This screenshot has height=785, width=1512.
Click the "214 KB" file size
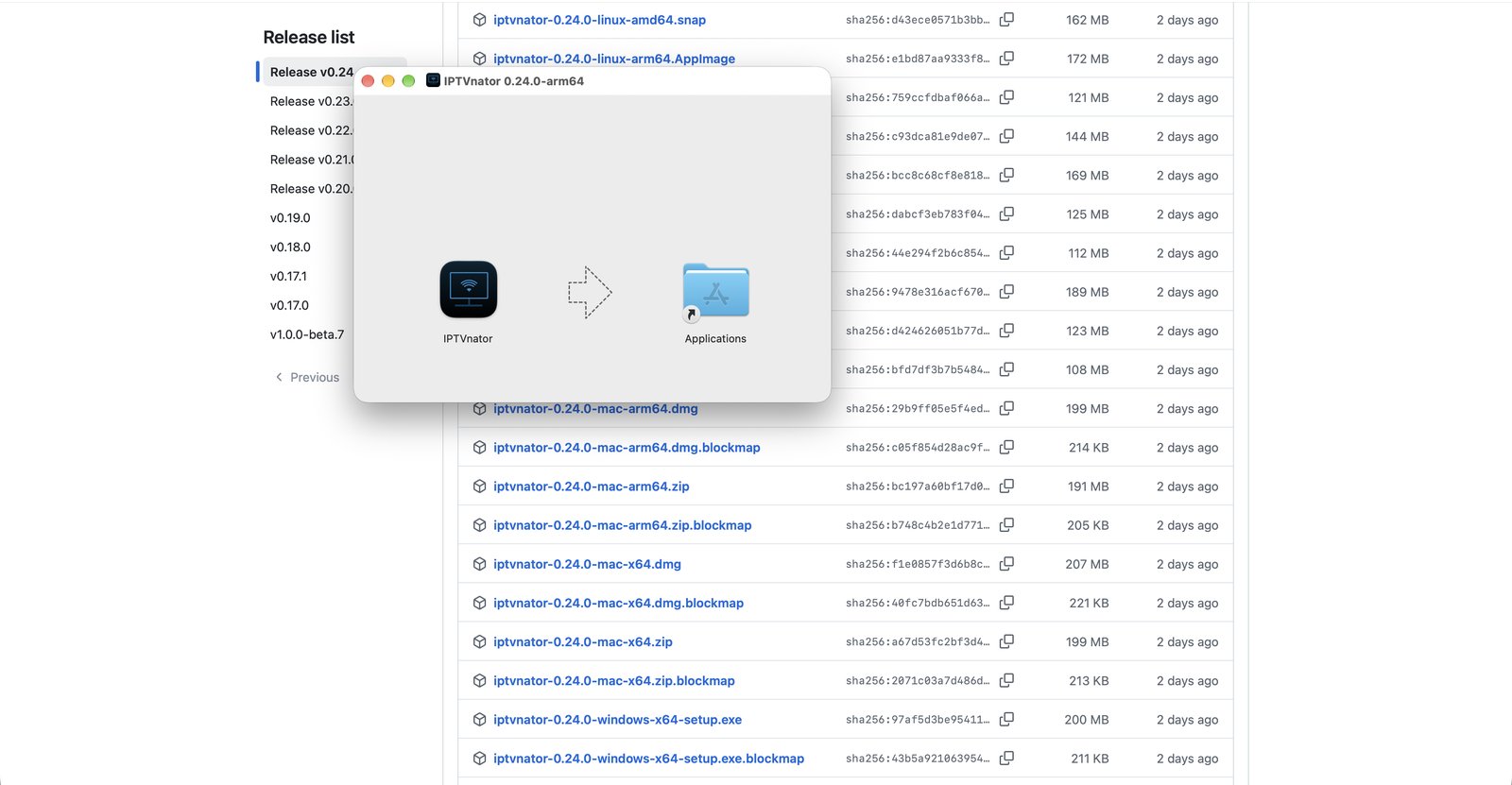(1089, 448)
